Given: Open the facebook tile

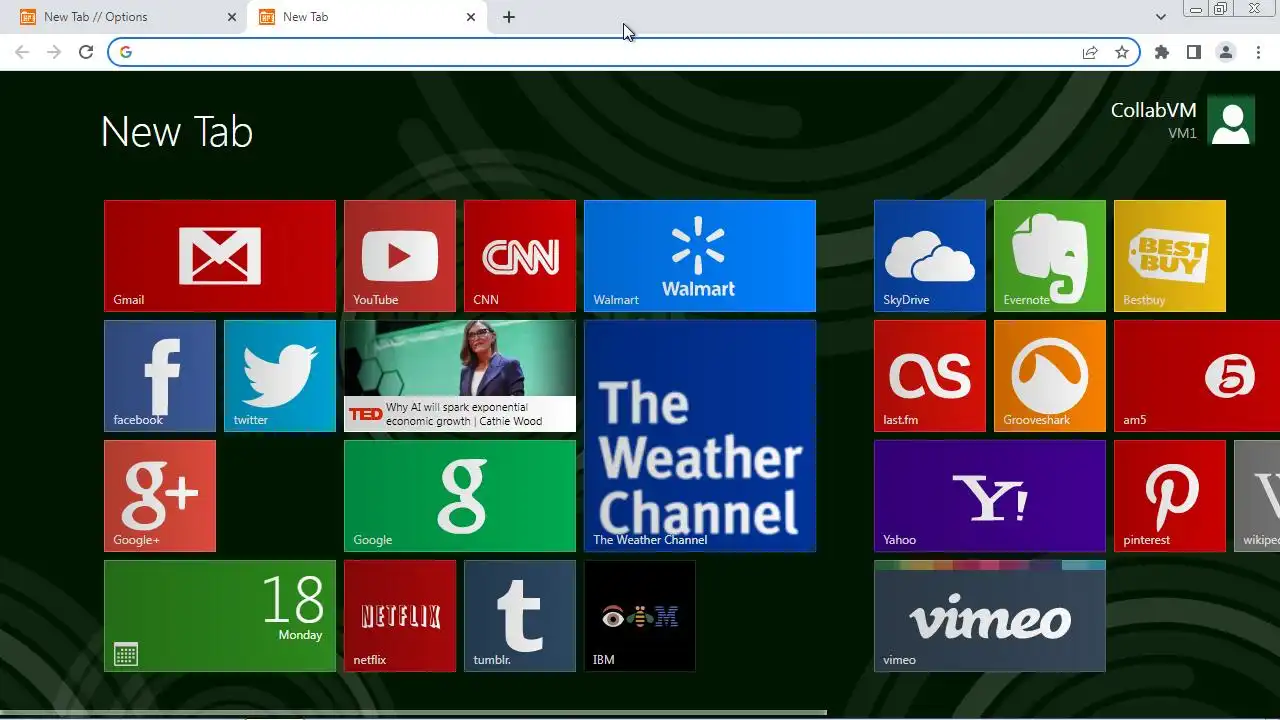Looking at the screenshot, I should (x=160, y=376).
